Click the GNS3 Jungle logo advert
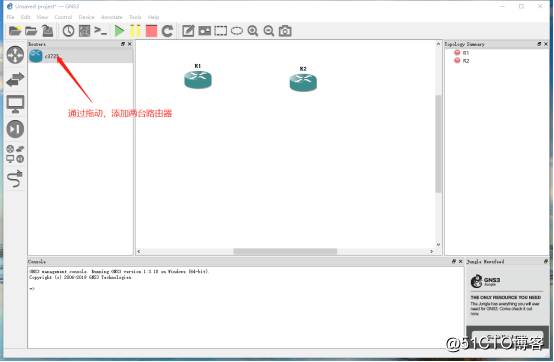Image resolution: width=554 pixels, height=362 pixels. point(485,281)
